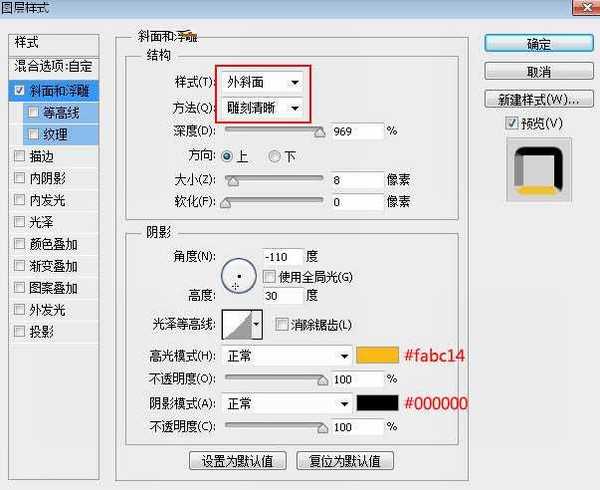Select the 下 direction radio button
The width and height of the screenshot is (600, 490).
(274, 157)
